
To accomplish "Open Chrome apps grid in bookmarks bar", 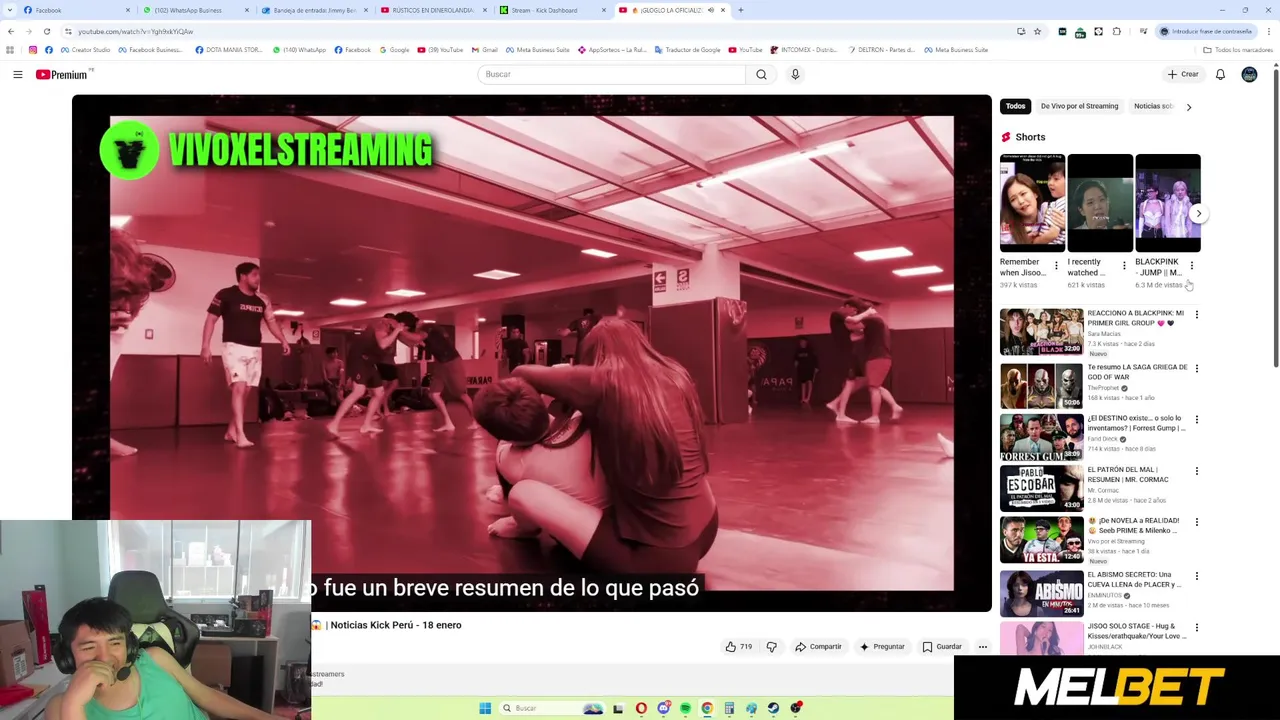I will click(x=10, y=50).
